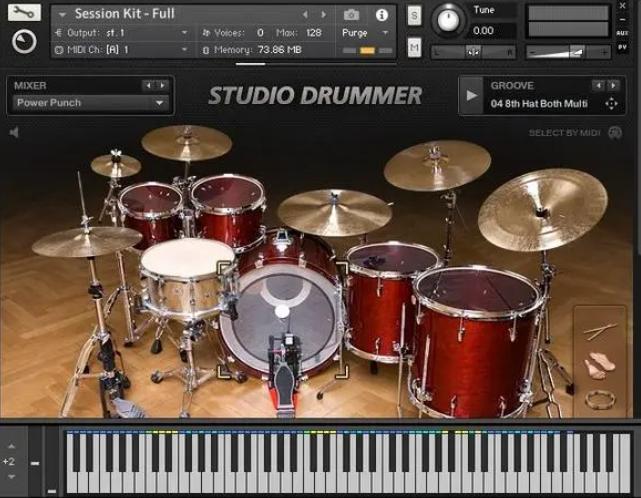Toggle the PV button
The height and width of the screenshot is (498, 641).
click(622, 47)
